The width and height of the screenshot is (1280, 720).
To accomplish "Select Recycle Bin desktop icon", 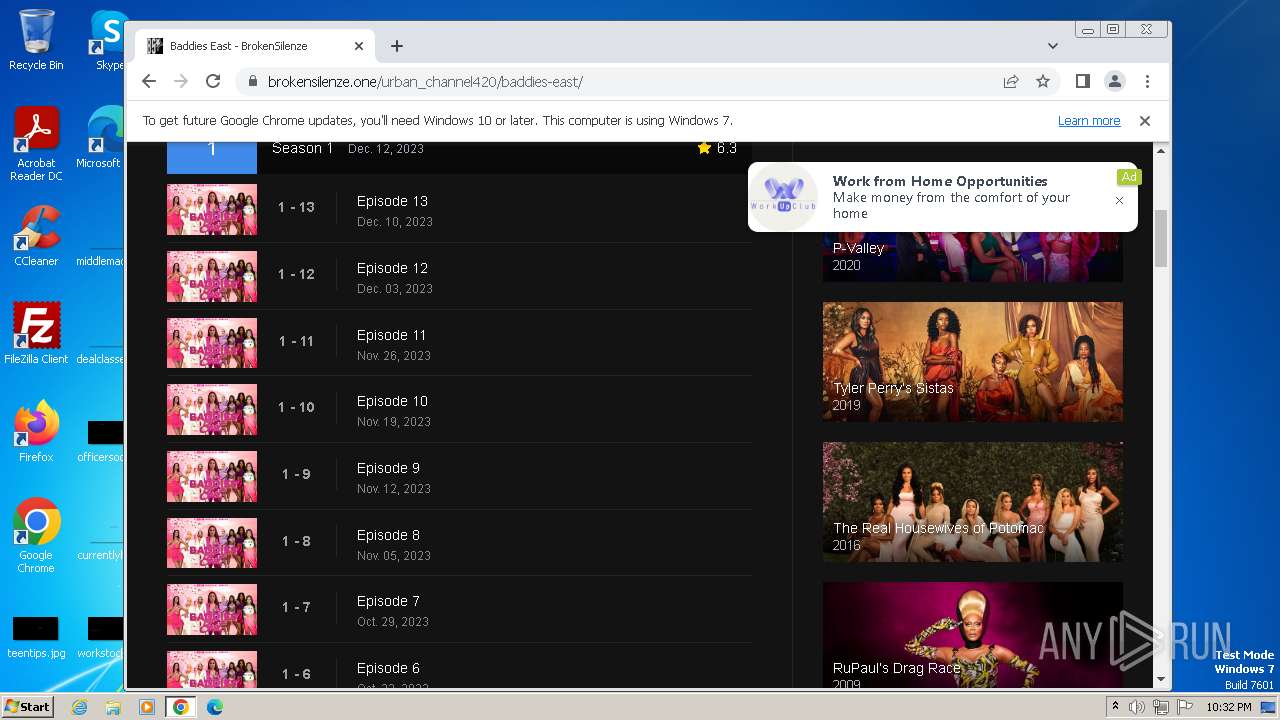I will click(x=36, y=40).
